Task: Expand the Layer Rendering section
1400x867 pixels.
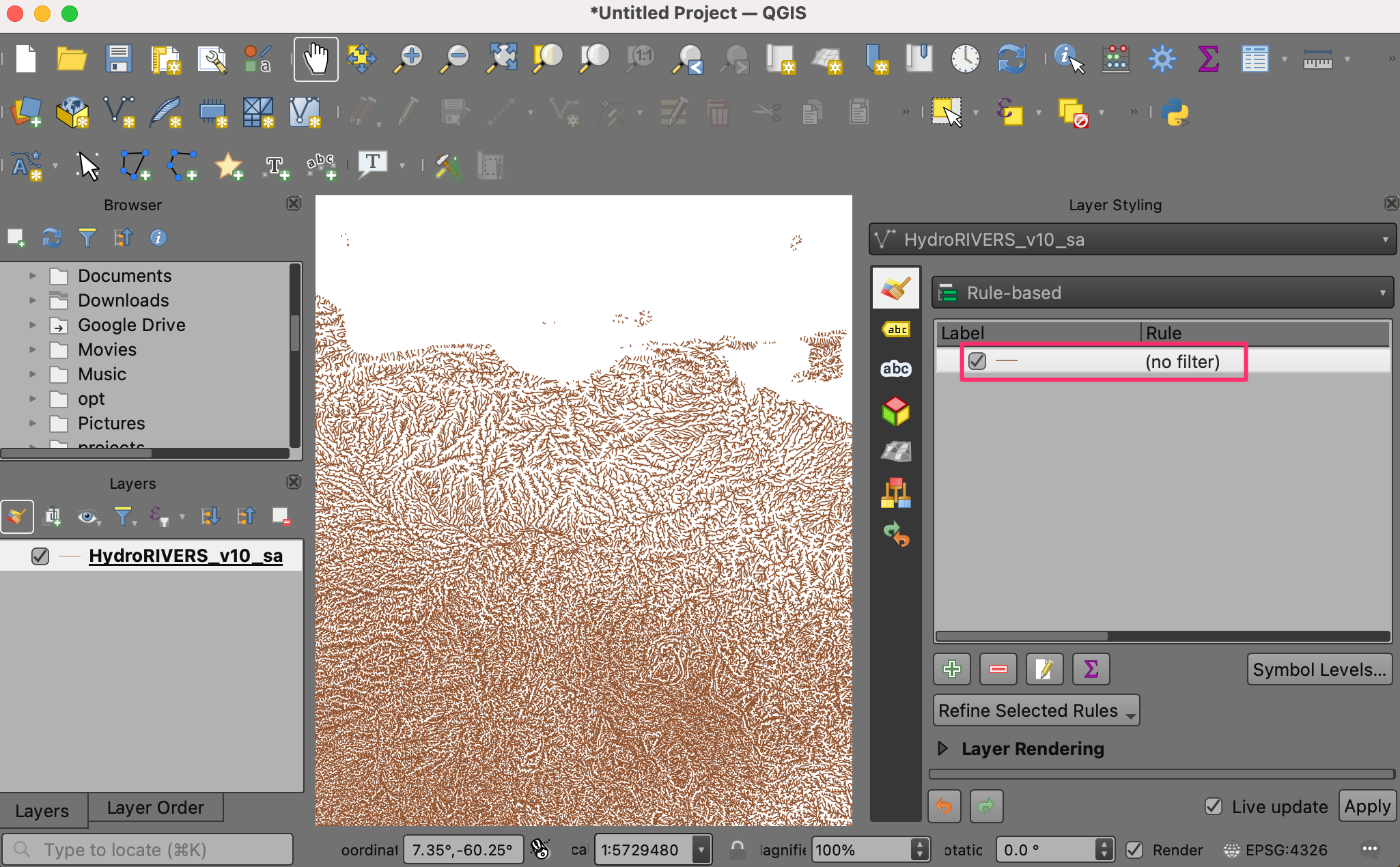Action: point(943,748)
